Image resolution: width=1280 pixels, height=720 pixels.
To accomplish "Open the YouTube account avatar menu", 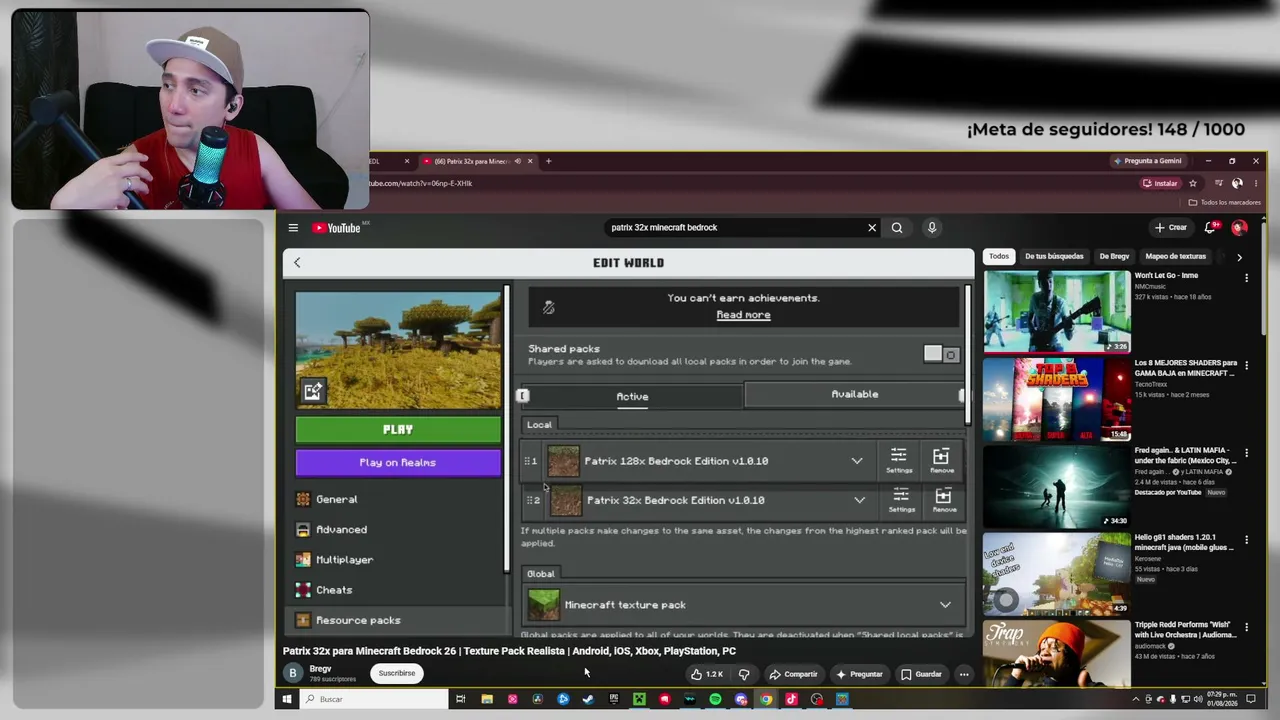I will 1240,228.
